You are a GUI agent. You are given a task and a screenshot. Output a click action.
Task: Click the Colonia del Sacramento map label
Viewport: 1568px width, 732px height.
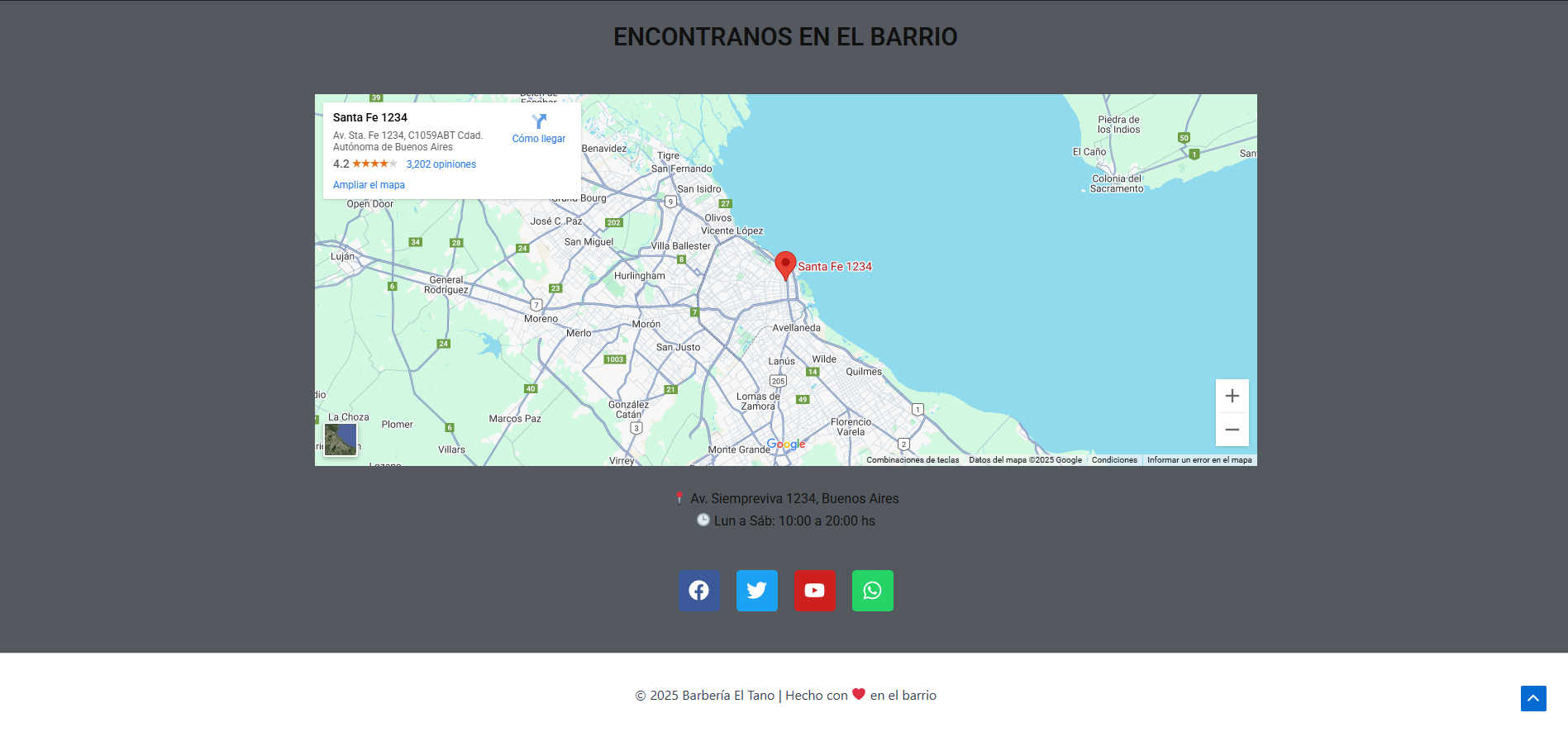(1117, 183)
